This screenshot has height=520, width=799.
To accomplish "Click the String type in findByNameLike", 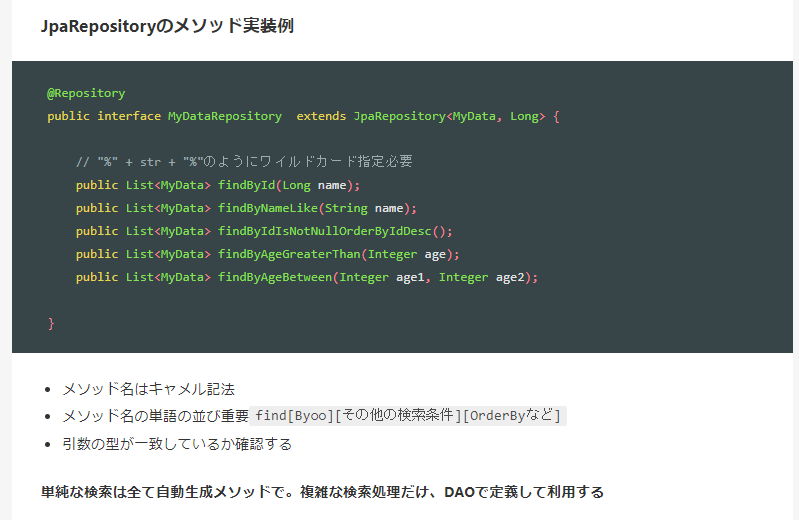I will [346, 208].
